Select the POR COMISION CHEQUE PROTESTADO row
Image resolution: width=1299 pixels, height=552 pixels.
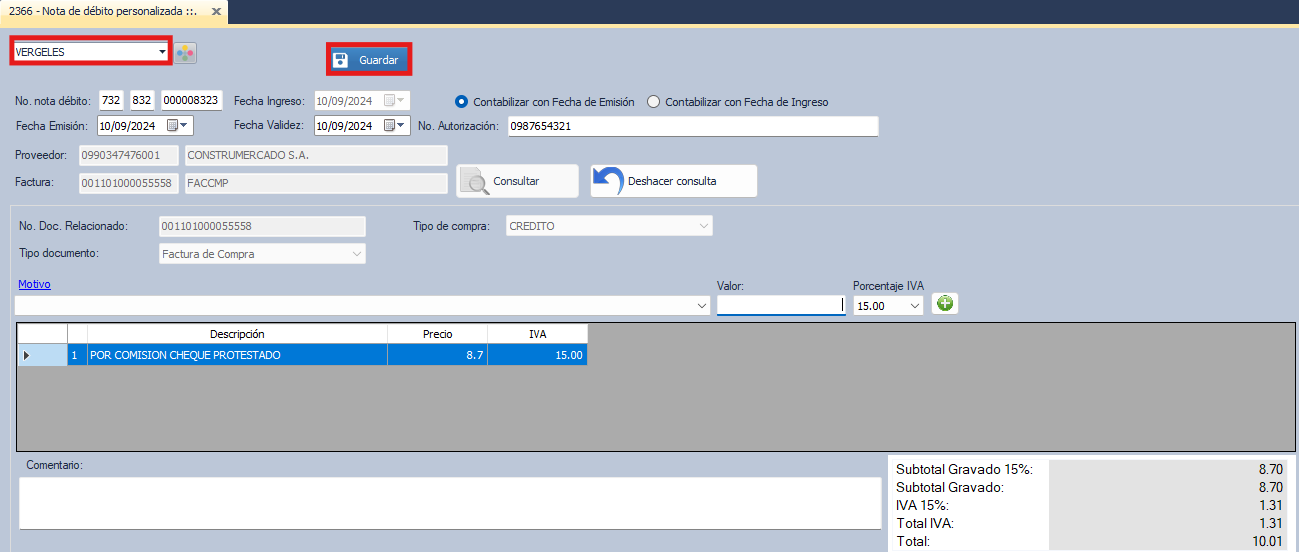point(237,355)
